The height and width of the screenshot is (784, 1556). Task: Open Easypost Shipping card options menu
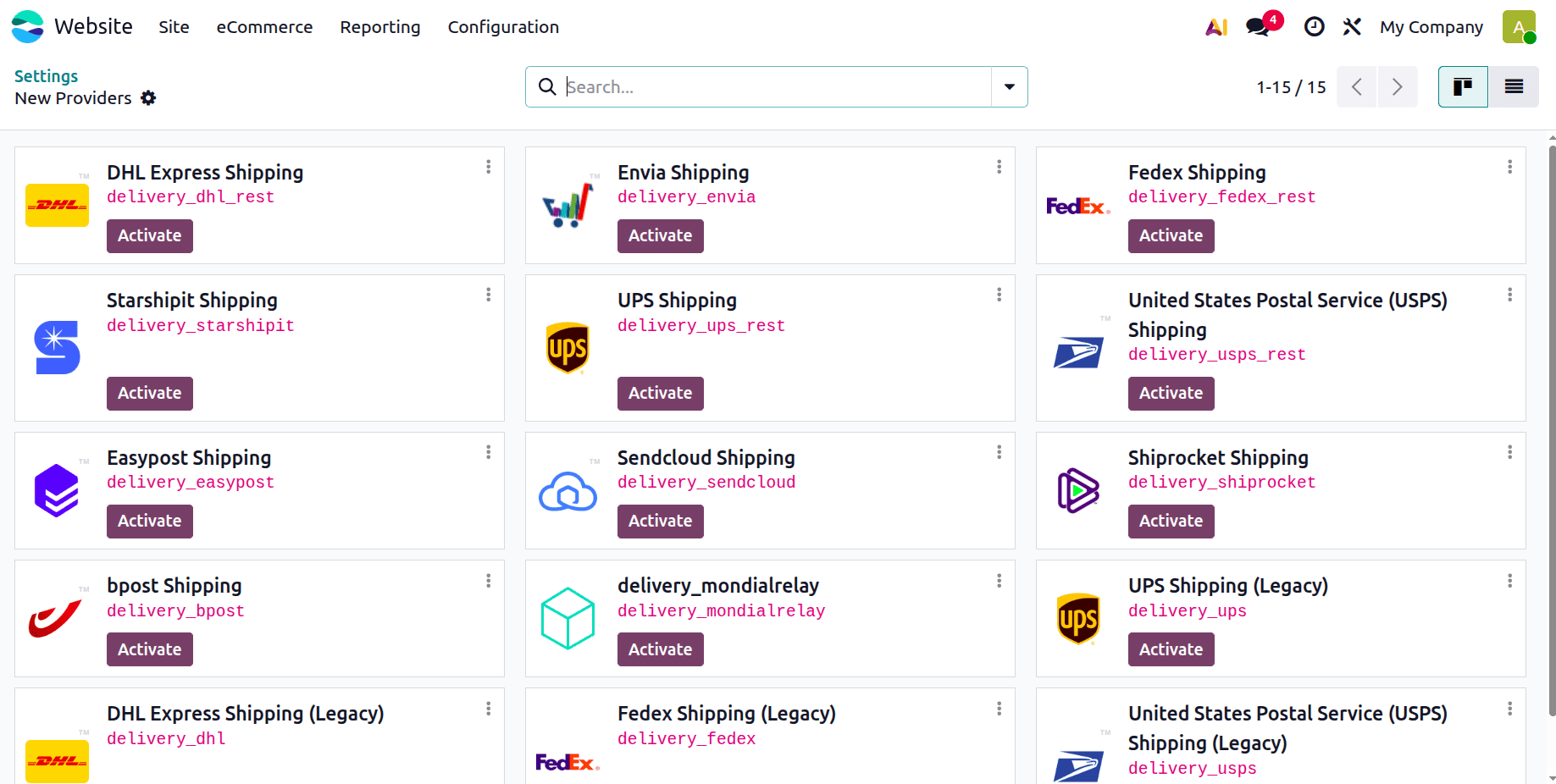coord(489,452)
